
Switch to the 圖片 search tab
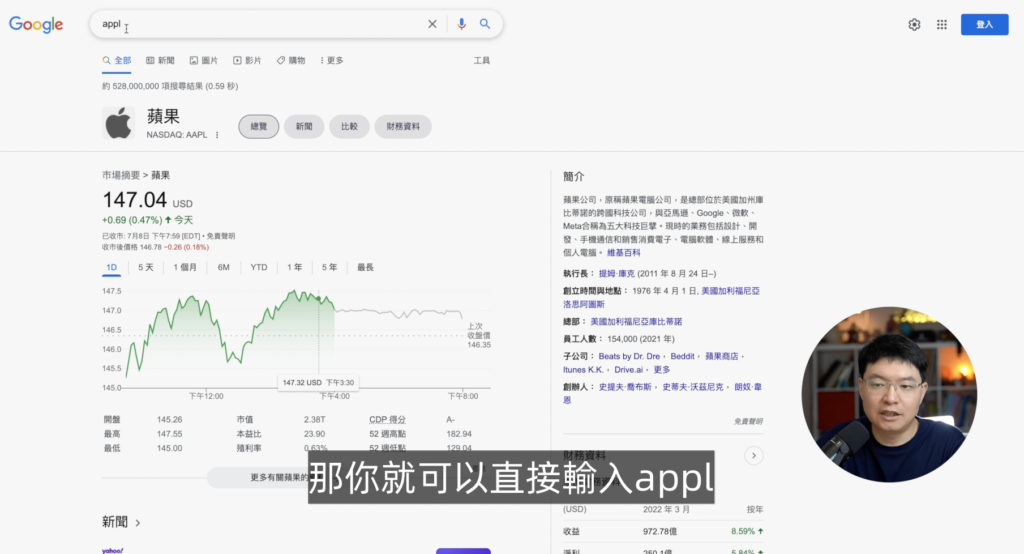204,60
